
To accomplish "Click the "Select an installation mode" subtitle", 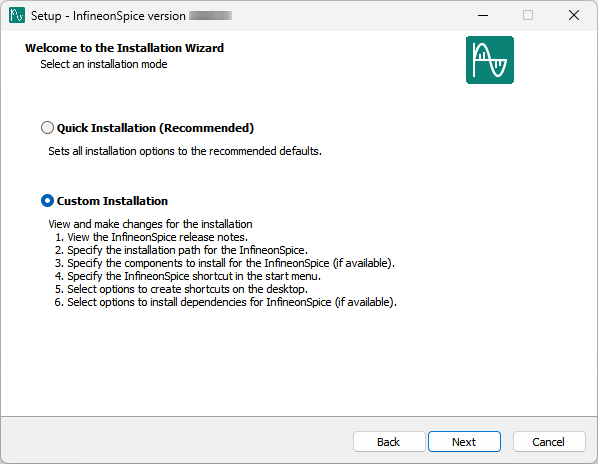I will pyautogui.click(x=104, y=64).
